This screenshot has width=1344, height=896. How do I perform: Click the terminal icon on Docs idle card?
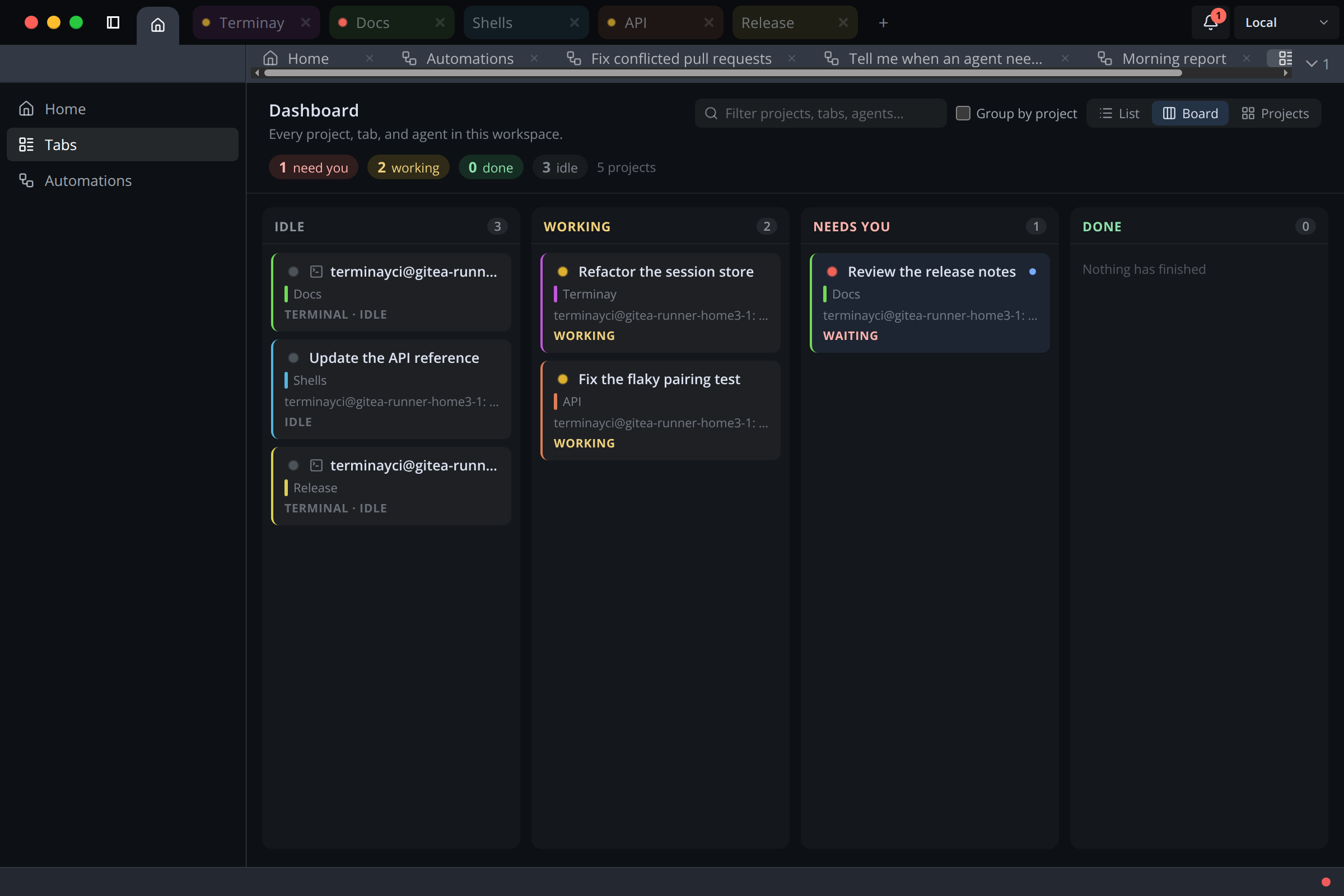[x=316, y=272]
